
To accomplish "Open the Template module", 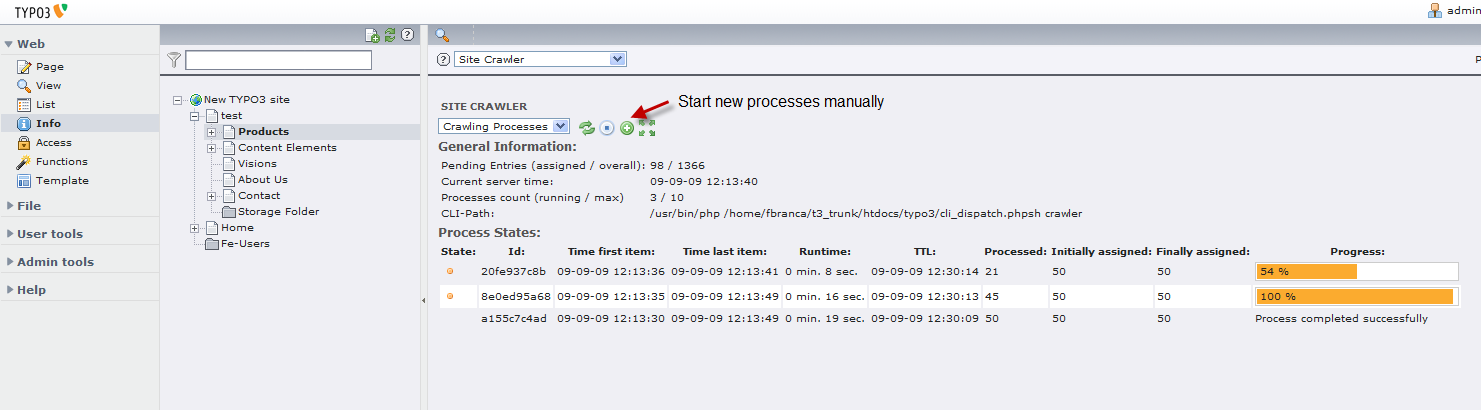I will click(62, 181).
